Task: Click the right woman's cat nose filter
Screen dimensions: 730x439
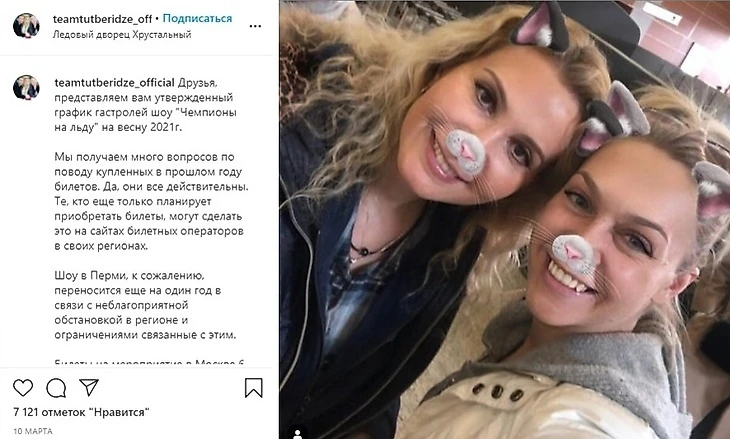Action: (x=573, y=254)
